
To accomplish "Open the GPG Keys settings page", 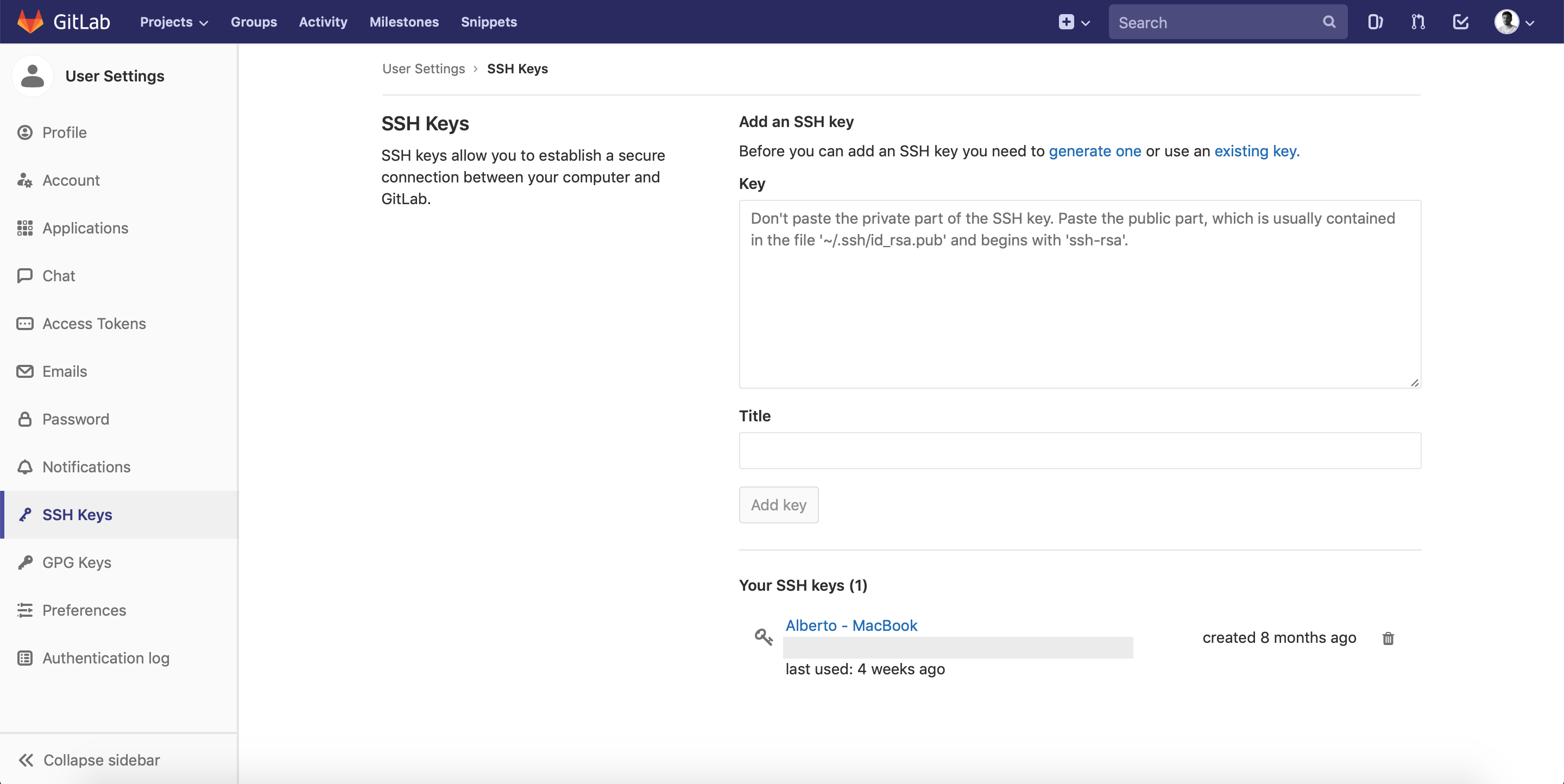I will (x=77, y=562).
